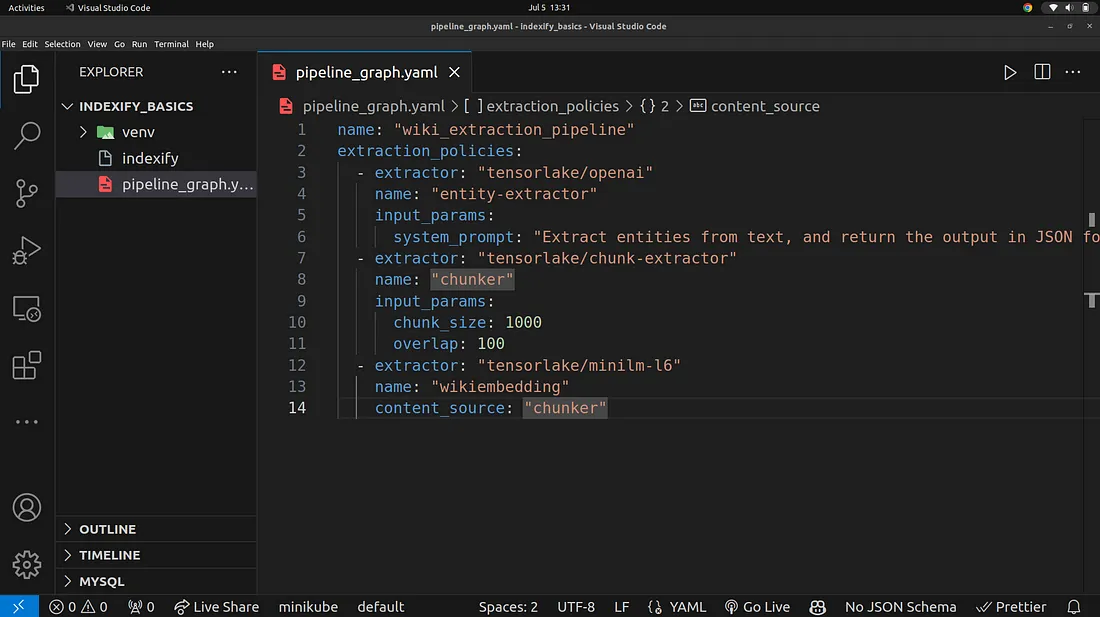
Task: Open editor More Actions ellipsis
Action: (x=1073, y=72)
